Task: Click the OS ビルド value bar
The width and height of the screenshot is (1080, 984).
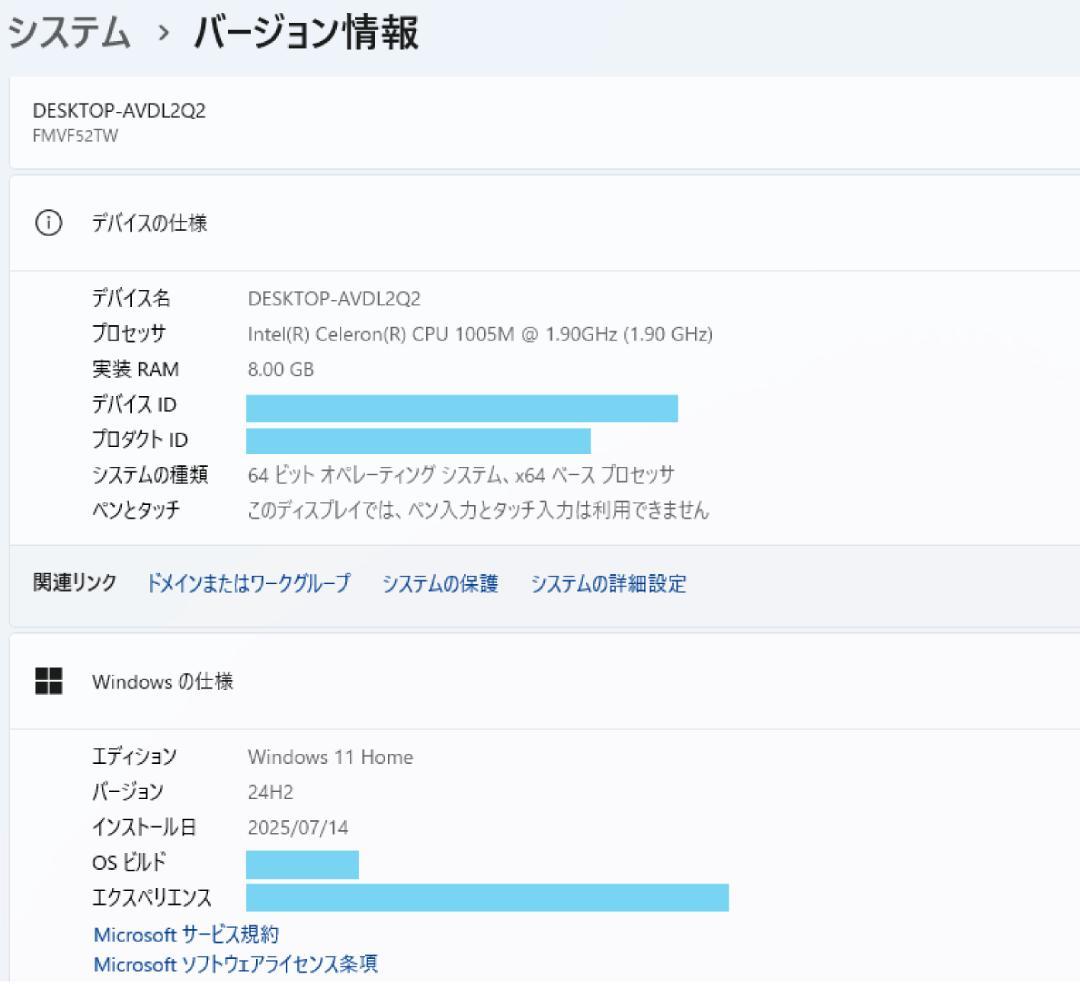Action: pyautogui.click(x=303, y=863)
